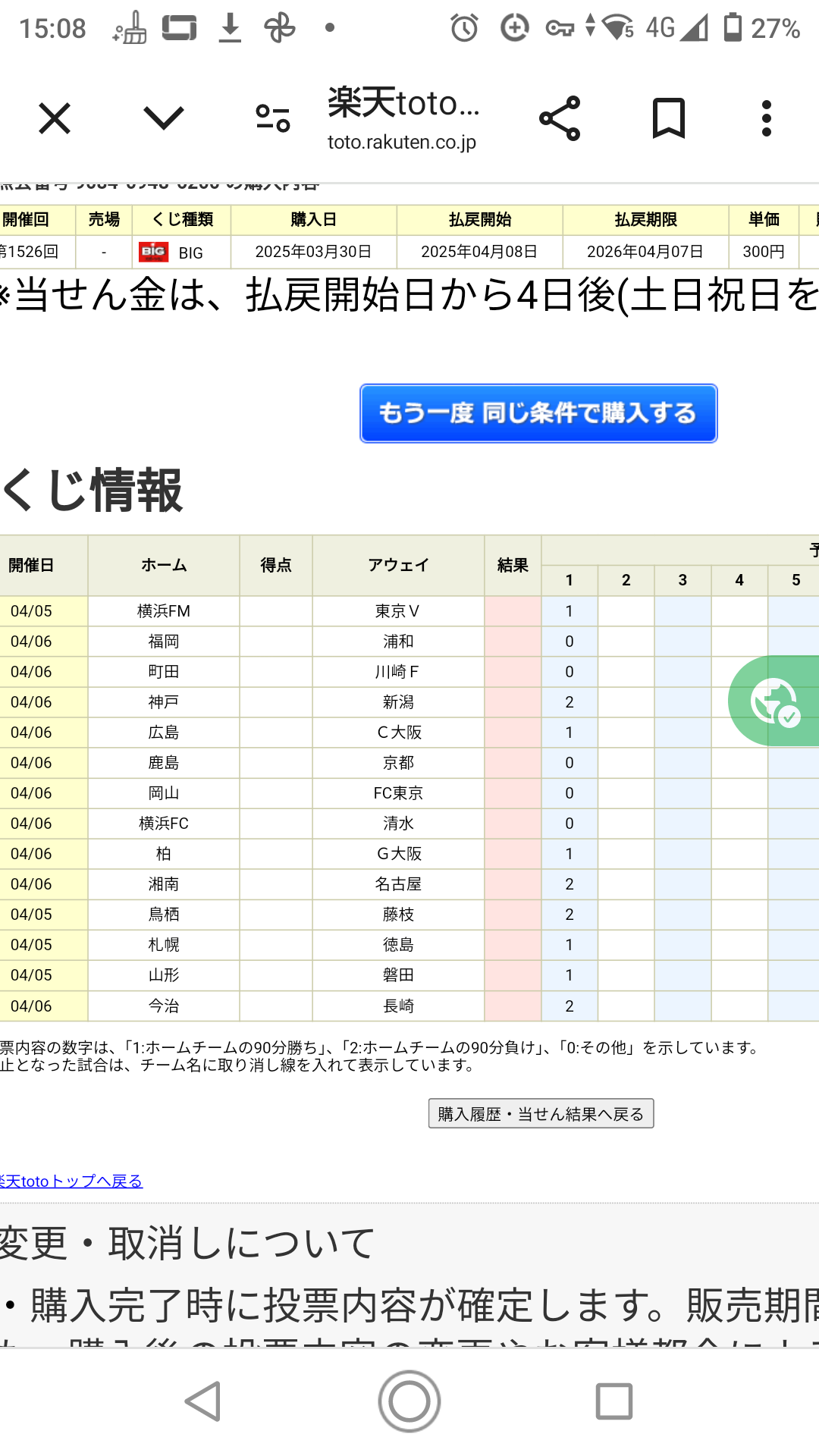Screen dimensions: 819x1456
Task: Select the 購入日 column header
Action: coord(314,220)
